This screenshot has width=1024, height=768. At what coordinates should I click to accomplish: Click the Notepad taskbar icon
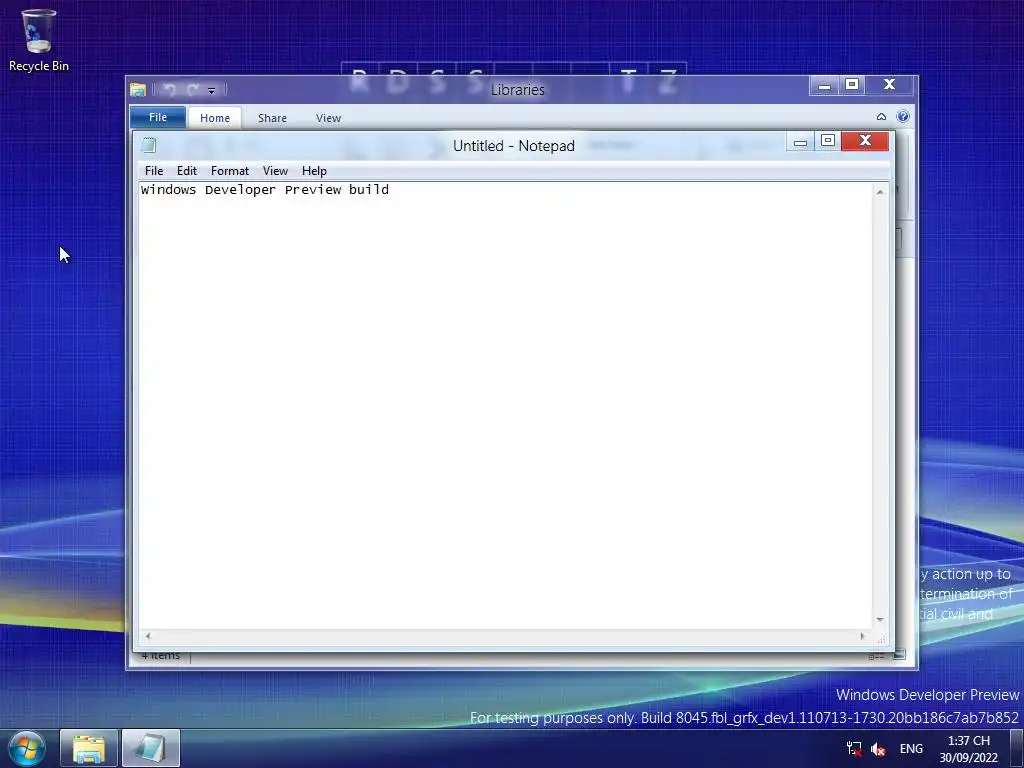point(151,748)
